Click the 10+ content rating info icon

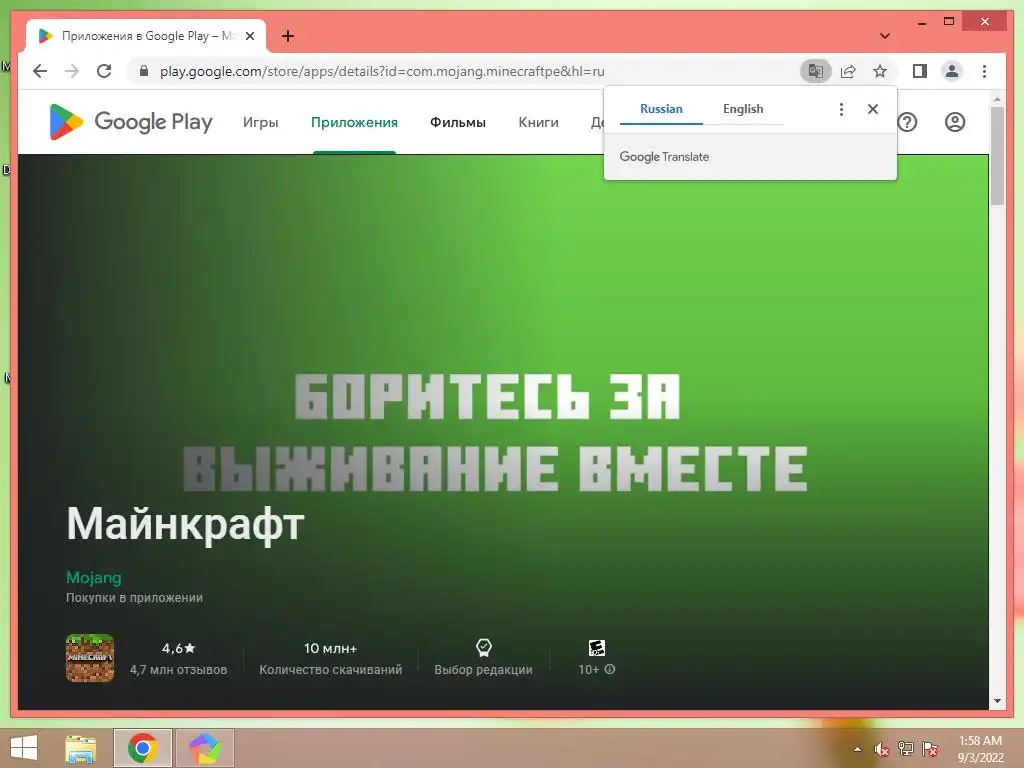tap(609, 669)
